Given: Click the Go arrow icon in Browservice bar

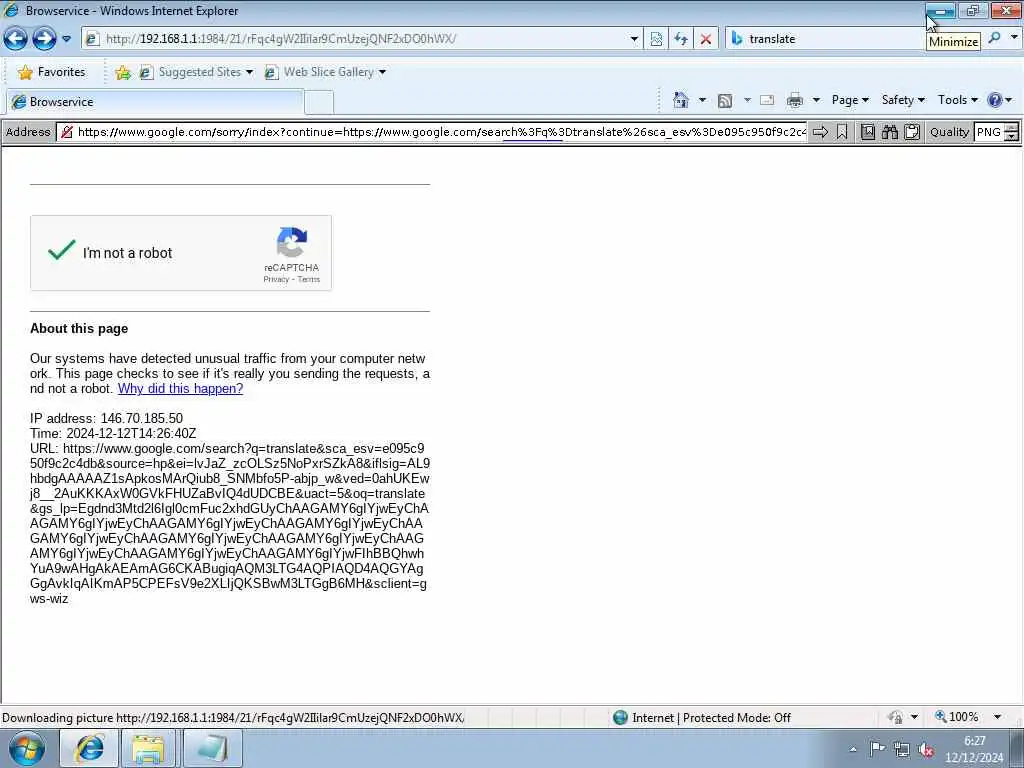Looking at the screenshot, I should pos(820,133).
